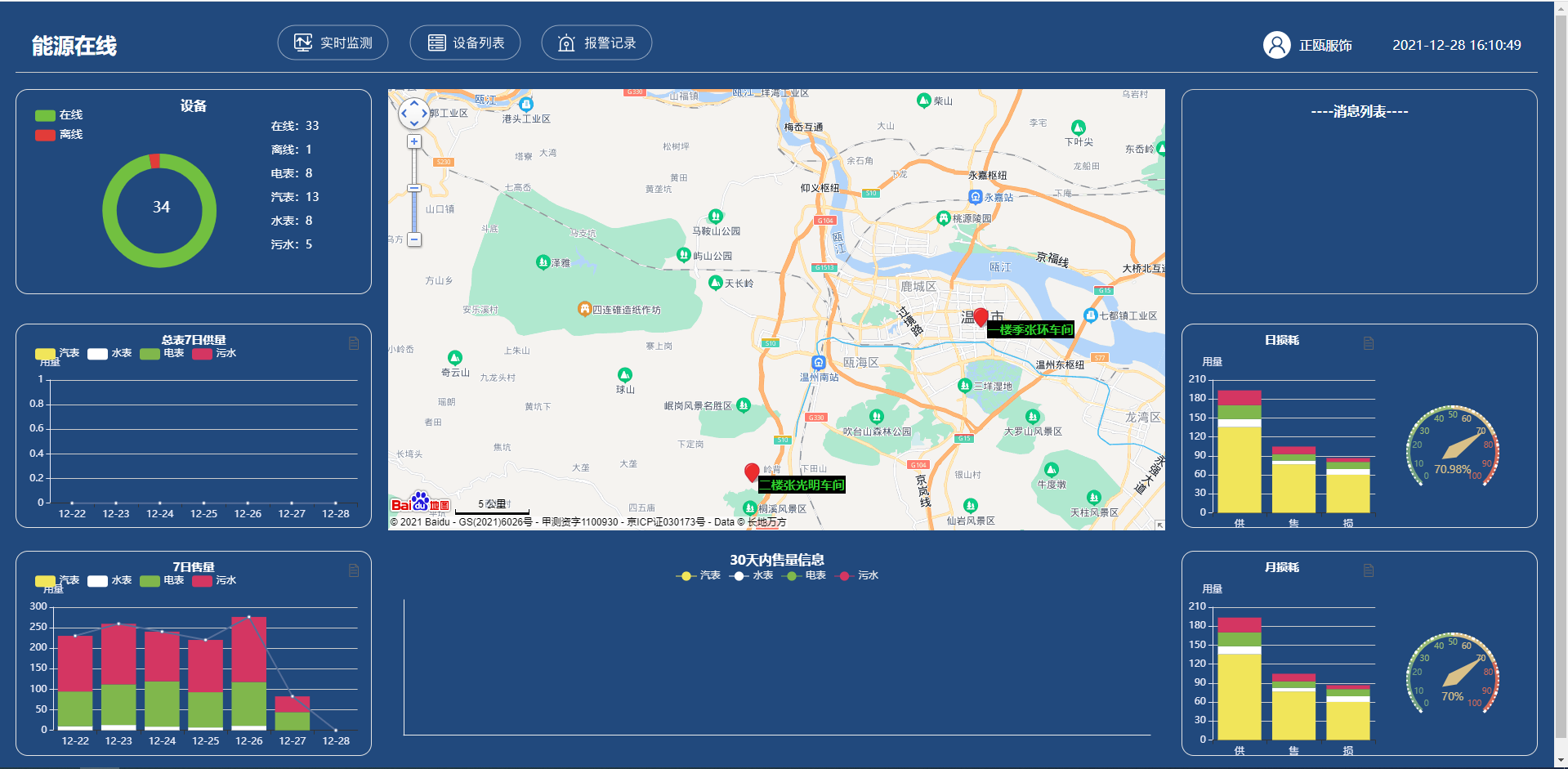Viewport: 1568px width, 769px height.
Task: Click the 吹台山森林公园 icon on map
Action: click(877, 417)
